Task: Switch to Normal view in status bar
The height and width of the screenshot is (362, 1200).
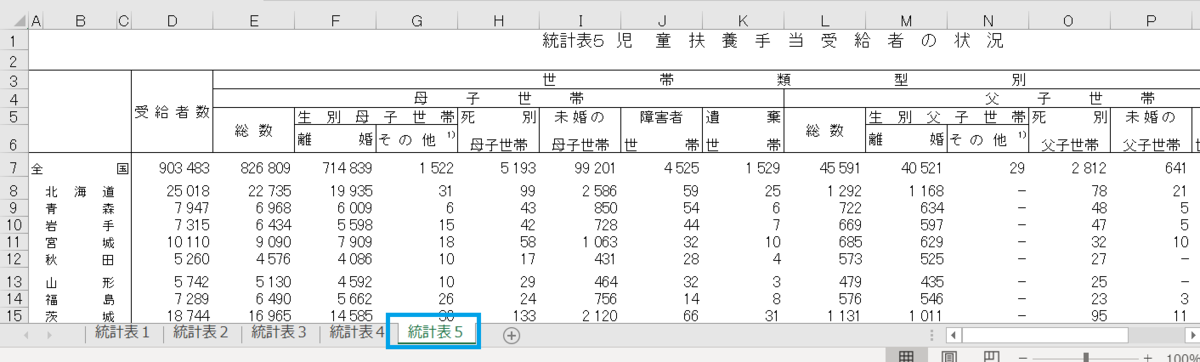Action: [x=905, y=357]
